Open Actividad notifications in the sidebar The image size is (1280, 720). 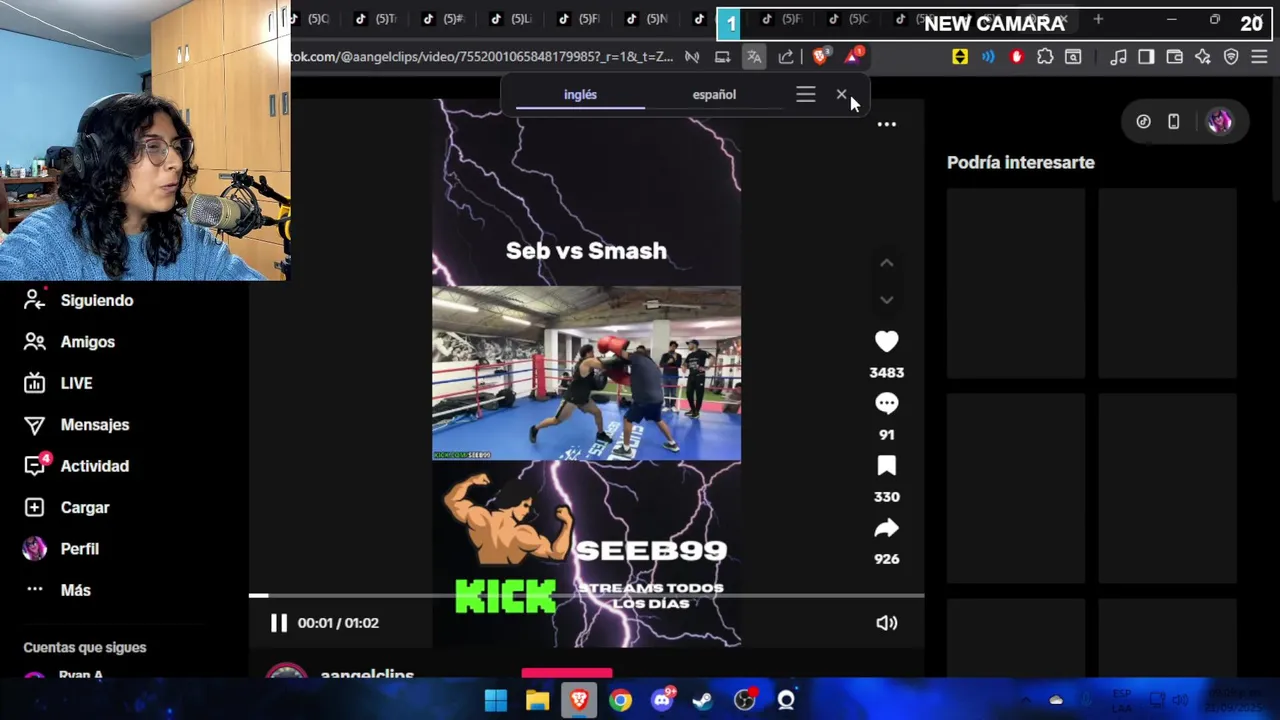(95, 466)
